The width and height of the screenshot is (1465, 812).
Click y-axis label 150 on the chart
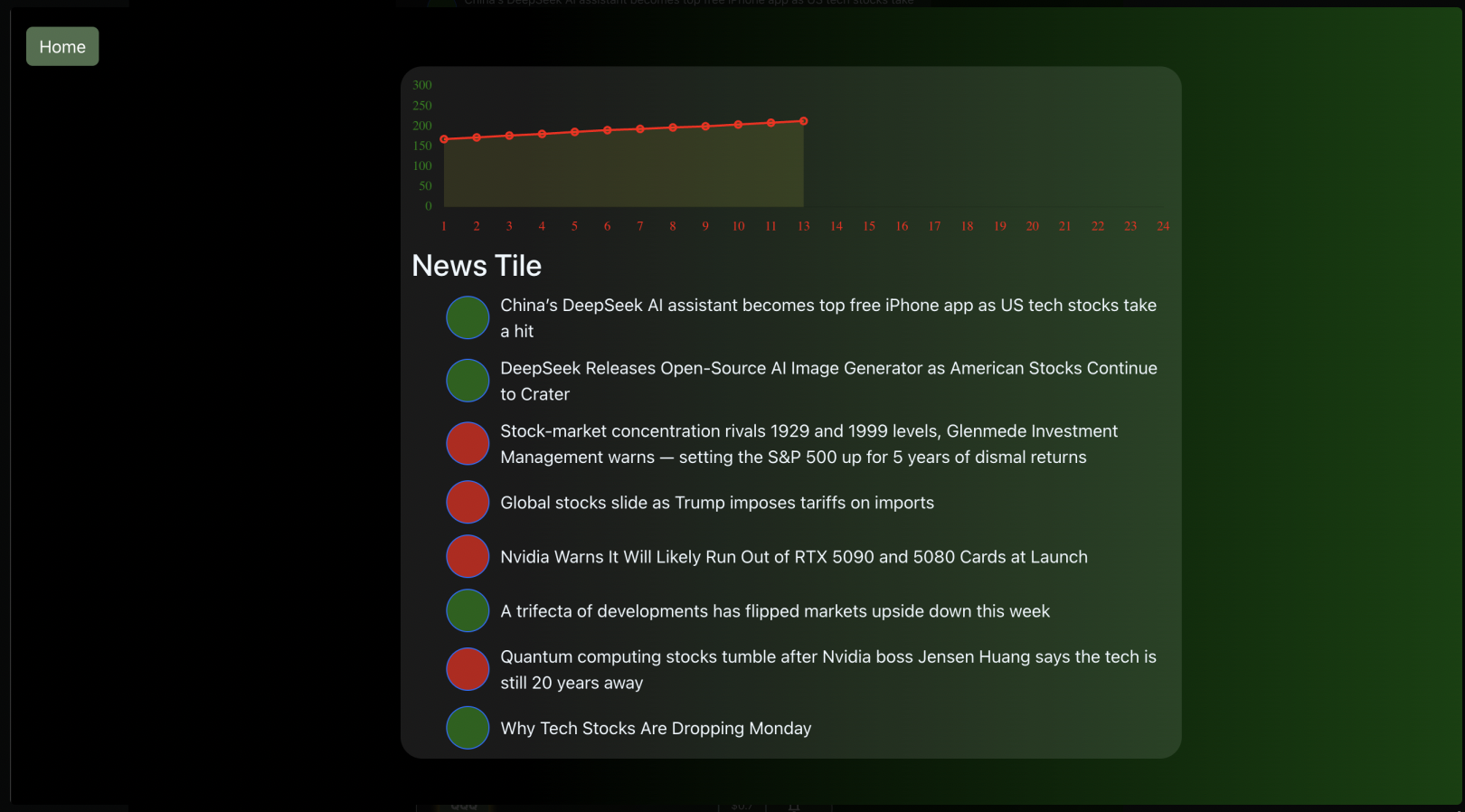[x=422, y=146]
